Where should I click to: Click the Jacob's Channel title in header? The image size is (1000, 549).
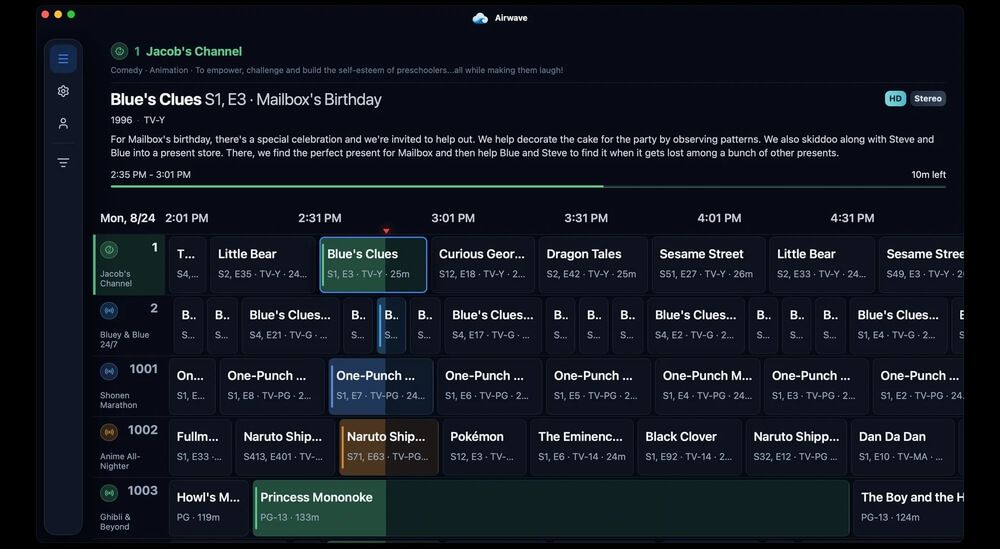(194, 52)
